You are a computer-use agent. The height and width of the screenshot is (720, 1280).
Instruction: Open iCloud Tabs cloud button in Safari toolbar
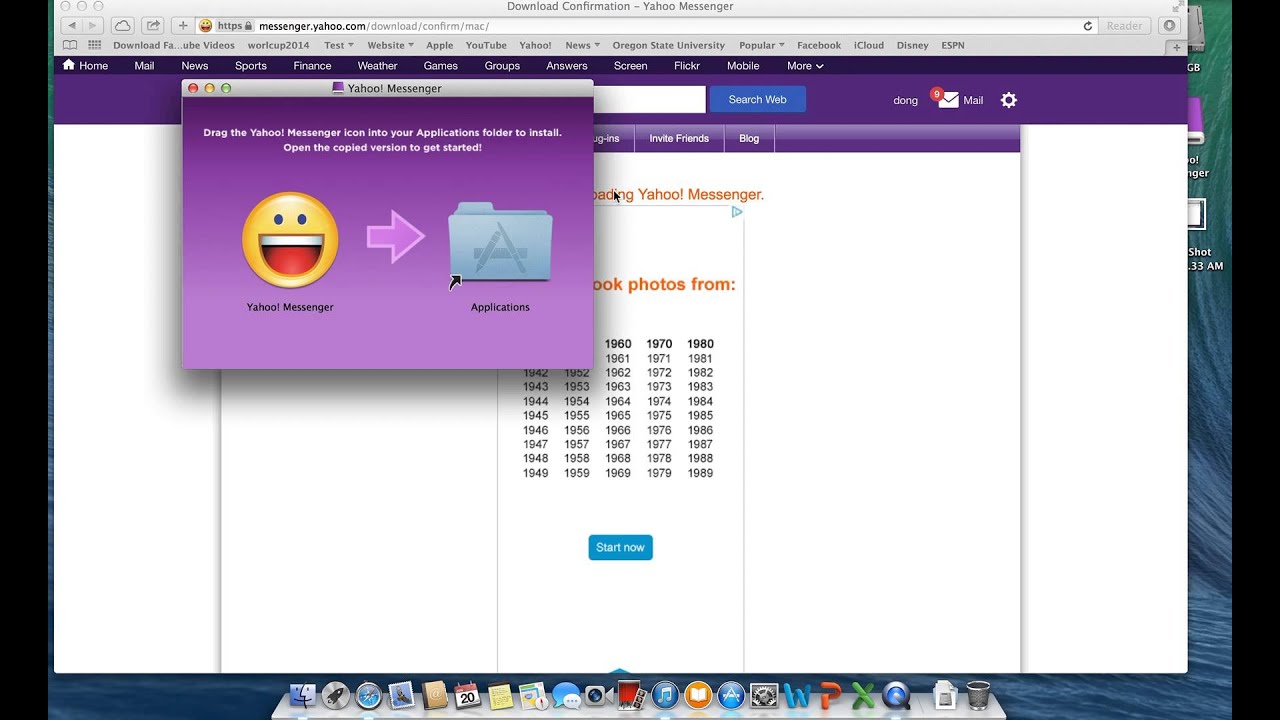pos(122,26)
